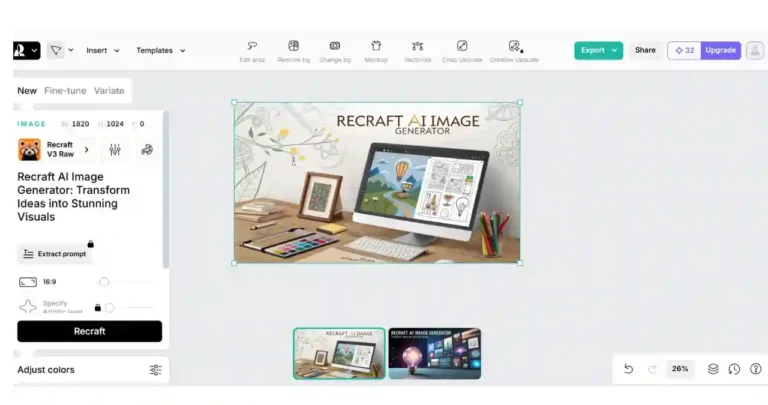Image resolution: width=768 pixels, height=405 pixels.
Task: Switch to the Variate tab
Action: tap(109, 91)
